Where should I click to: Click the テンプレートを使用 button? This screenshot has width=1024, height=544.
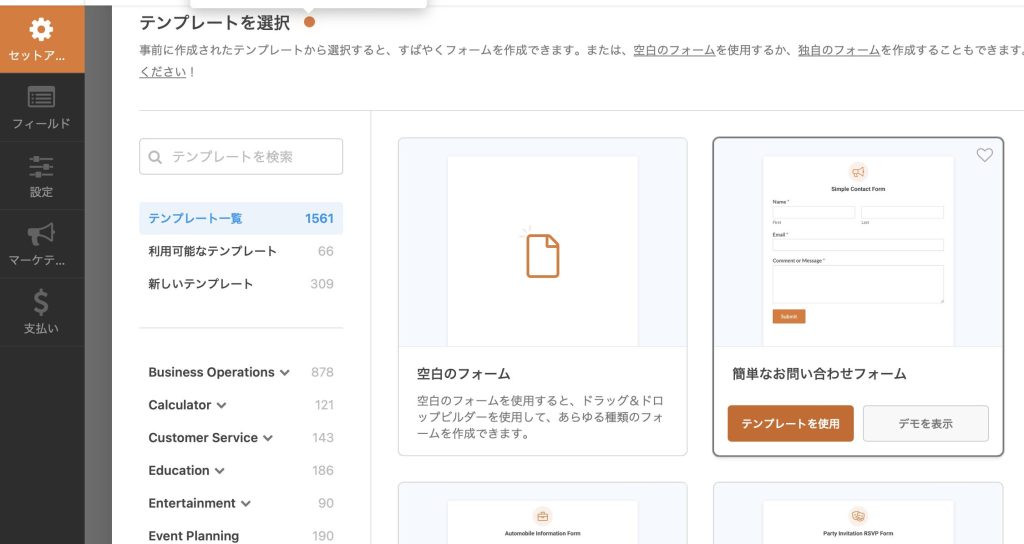point(790,423)
